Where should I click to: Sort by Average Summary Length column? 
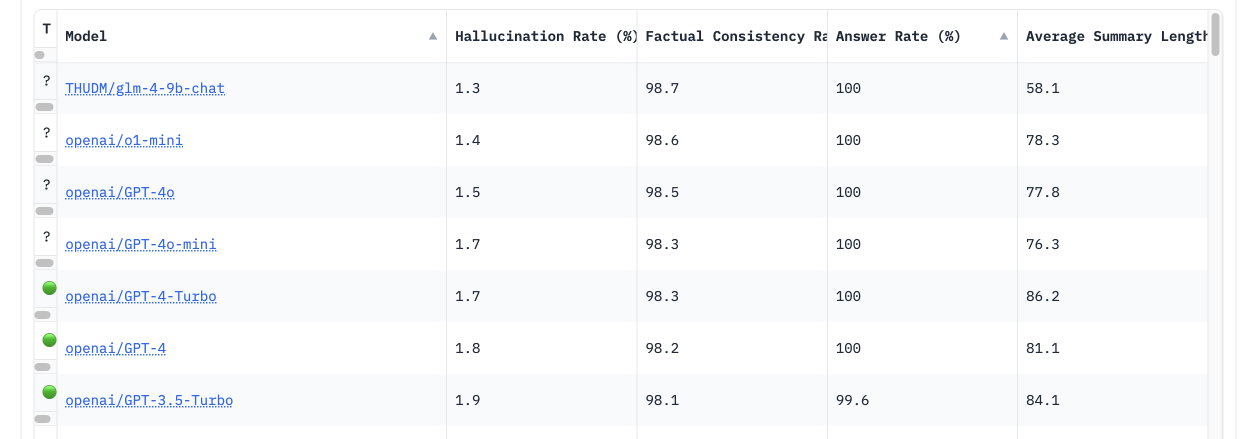coord(1116,36)
